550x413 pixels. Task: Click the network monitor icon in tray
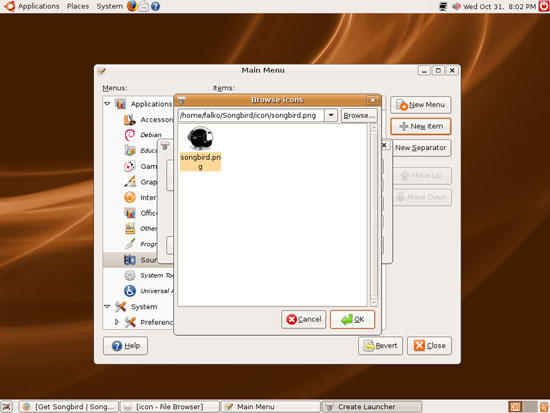(x=443, y=6)
